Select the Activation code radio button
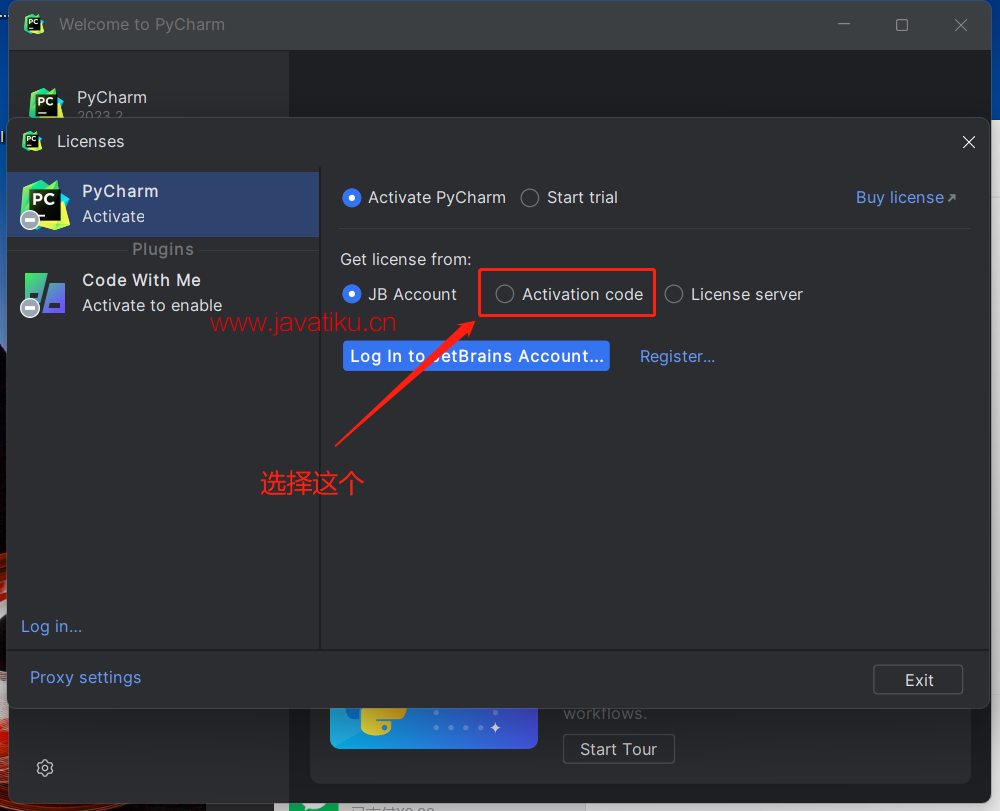This screenshot has width=1000, height=811. click(504, 294)
